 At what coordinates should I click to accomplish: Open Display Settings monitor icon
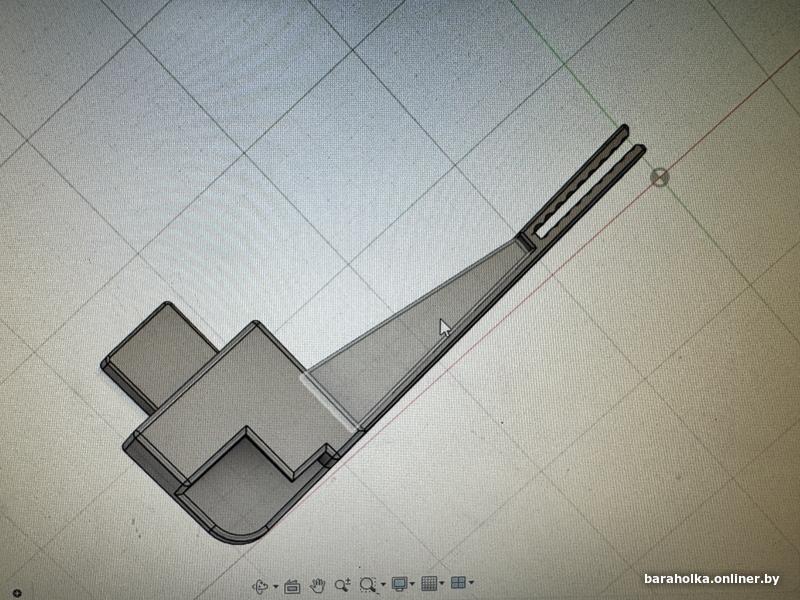(399, 583)
